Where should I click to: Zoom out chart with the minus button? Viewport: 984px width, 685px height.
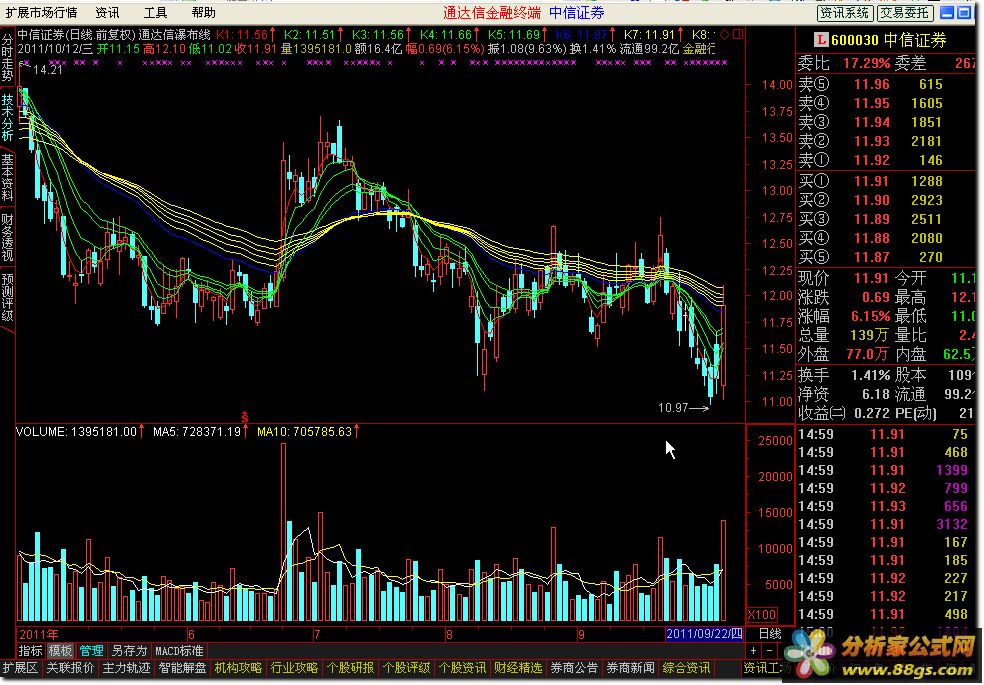point(769,651)
